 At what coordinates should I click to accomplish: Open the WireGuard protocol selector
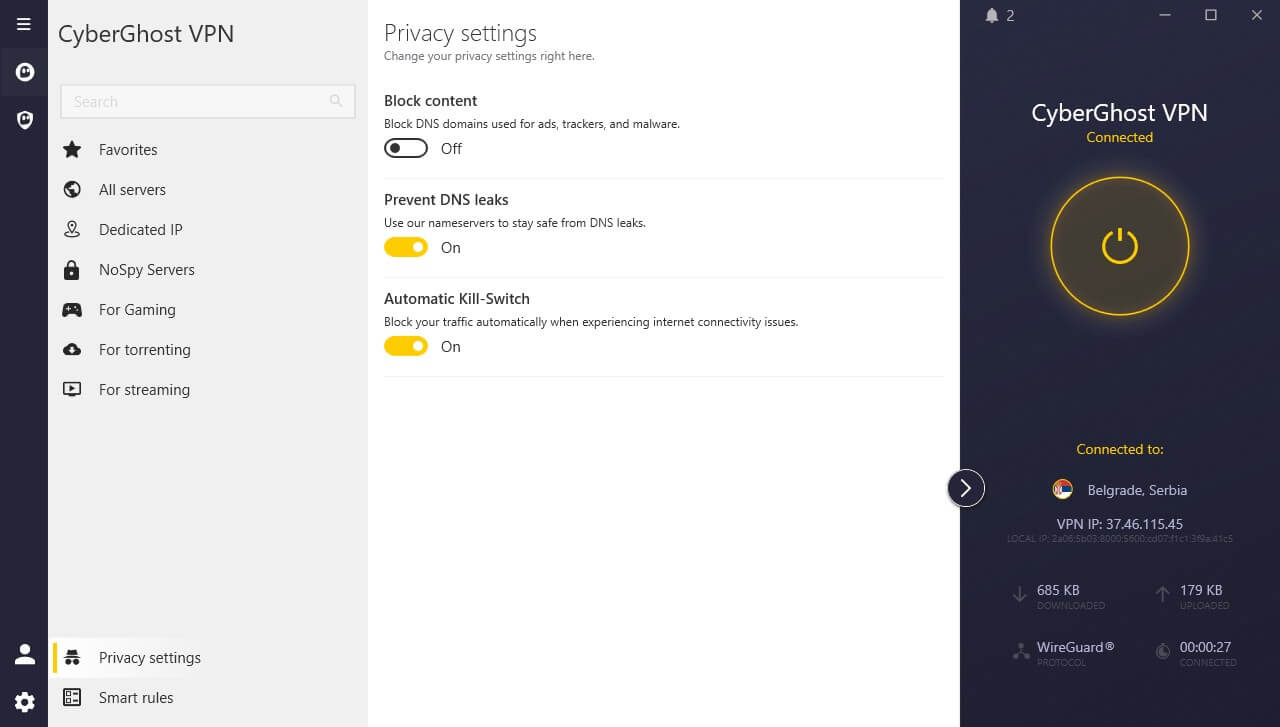click(1075, 647)
